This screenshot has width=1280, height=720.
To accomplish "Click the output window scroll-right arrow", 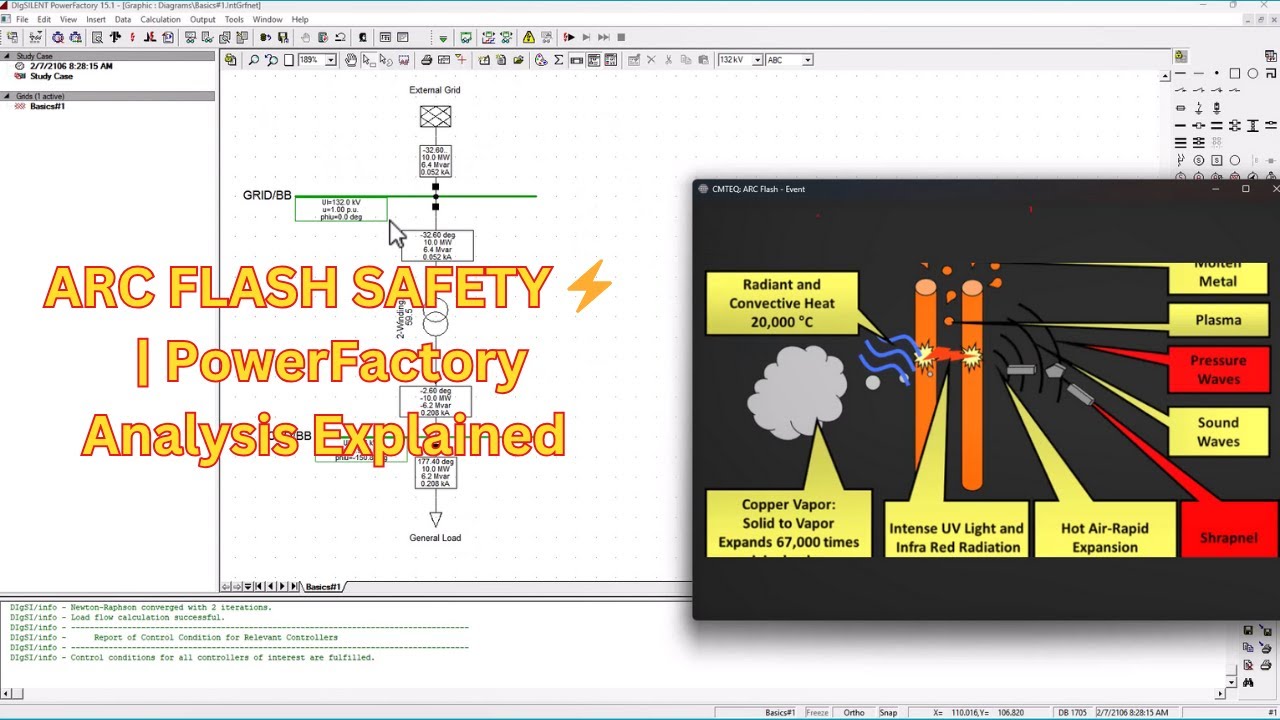I will 1220,693.
